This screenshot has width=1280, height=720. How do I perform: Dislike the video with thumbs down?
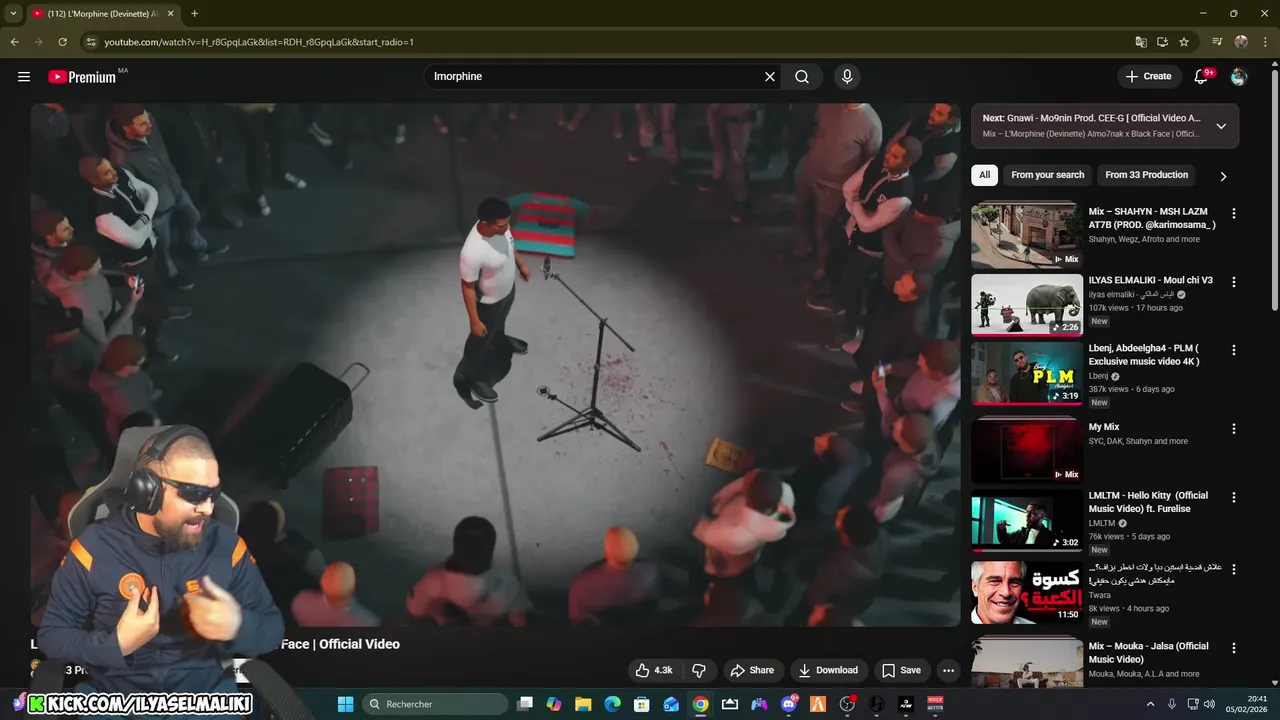[x=700, y=670]
